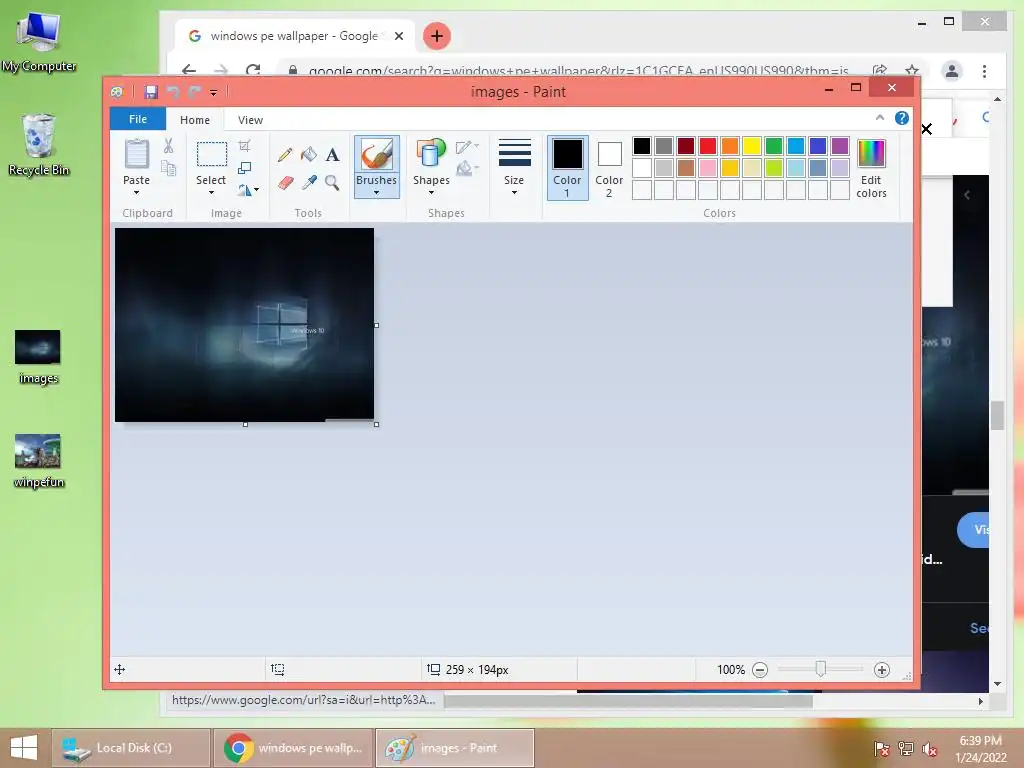Open new Chrome tab with plus button
The image size is (1024, 768).
(x=437, y=36)
